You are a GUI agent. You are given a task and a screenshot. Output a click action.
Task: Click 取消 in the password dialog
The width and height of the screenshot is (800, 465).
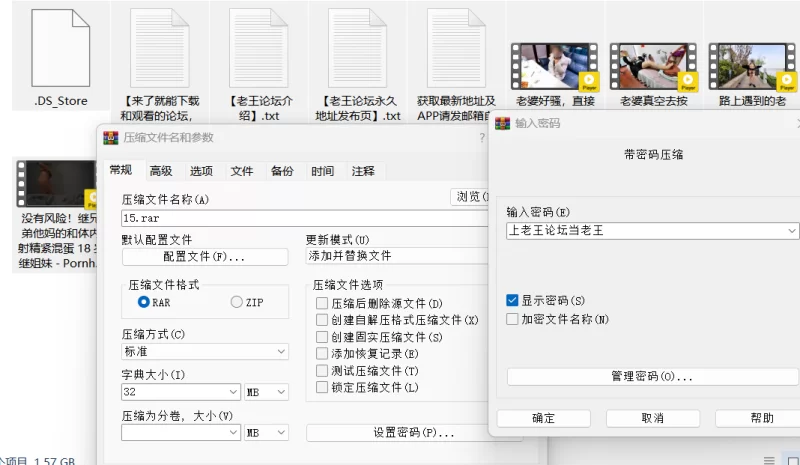coord(653,419)
